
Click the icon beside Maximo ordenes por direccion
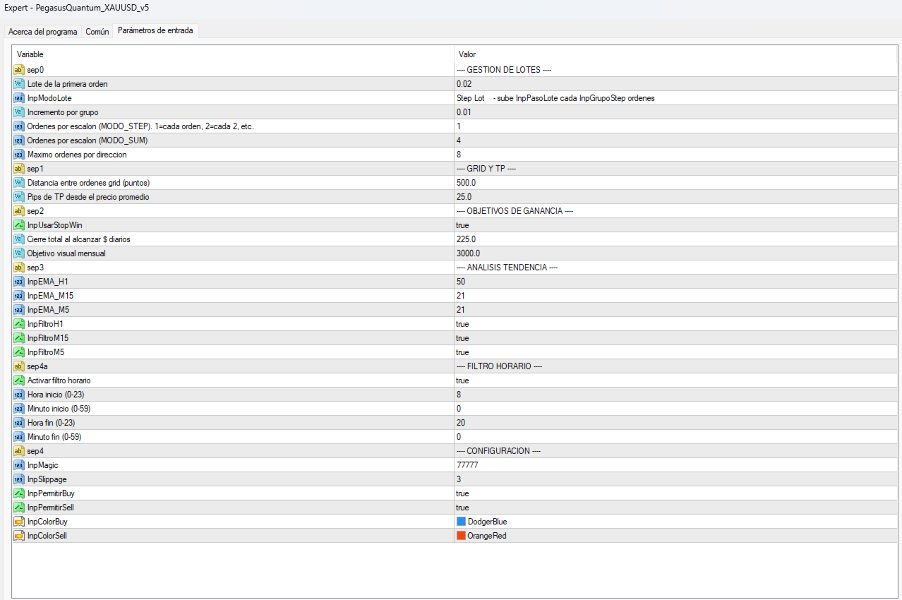[x=19, y=154]
